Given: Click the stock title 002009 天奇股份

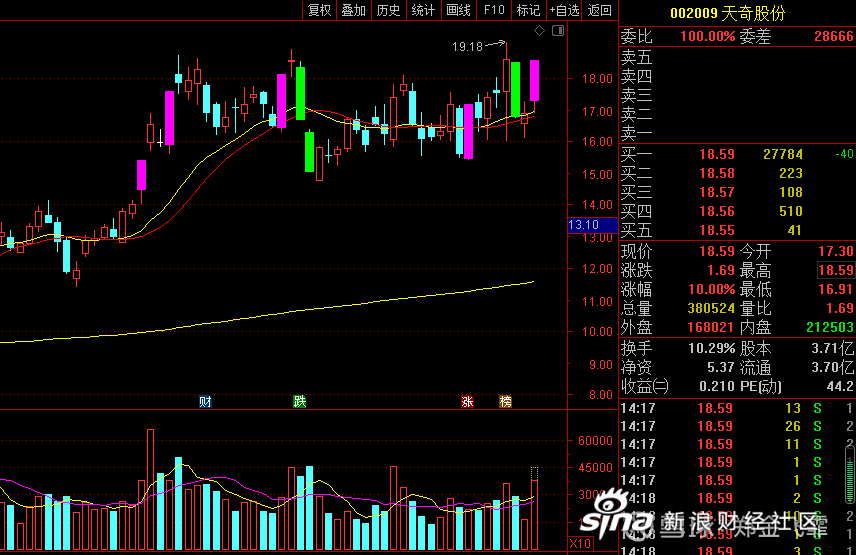Looking at the screenshot, I should (x=727, y=13).
